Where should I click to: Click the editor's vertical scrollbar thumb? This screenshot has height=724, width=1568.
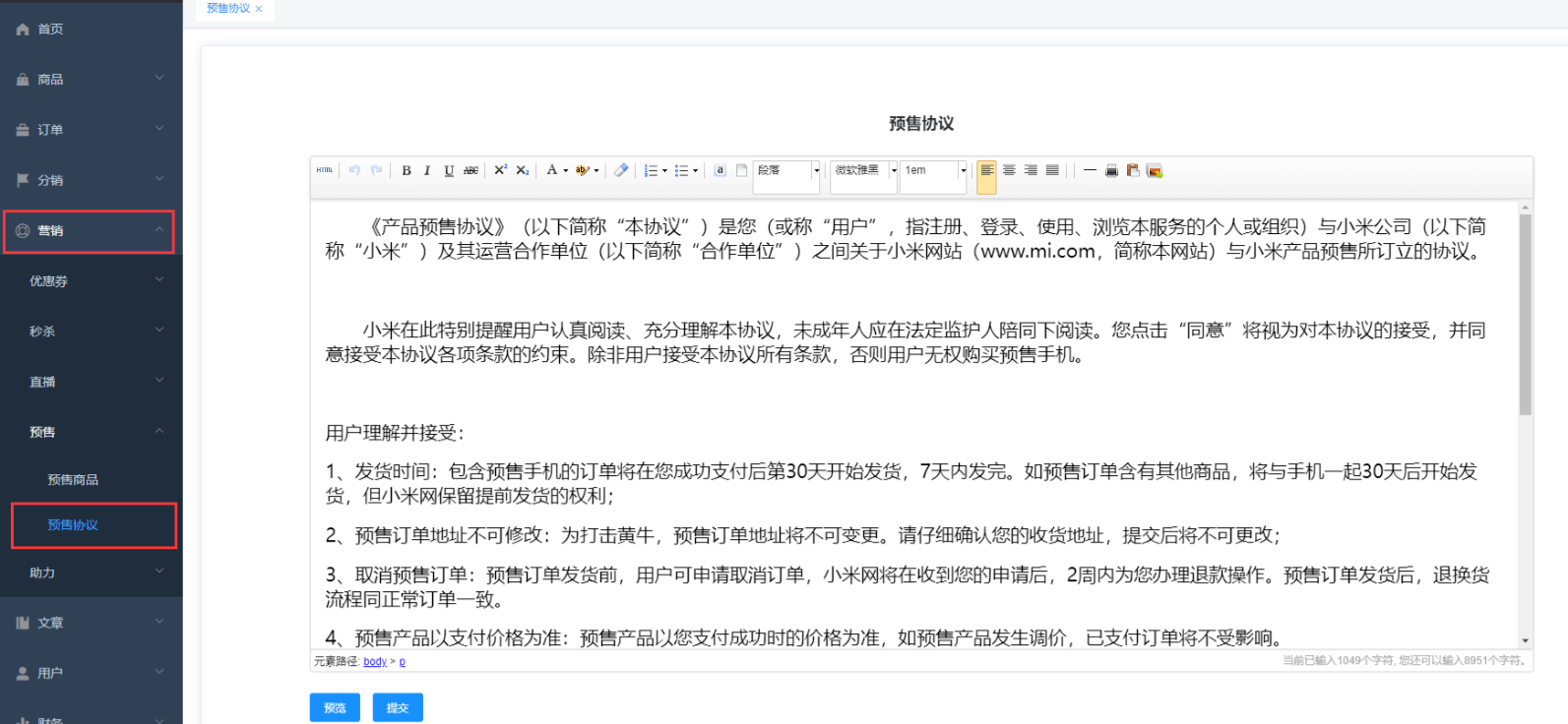click(x=1525, y=315)
